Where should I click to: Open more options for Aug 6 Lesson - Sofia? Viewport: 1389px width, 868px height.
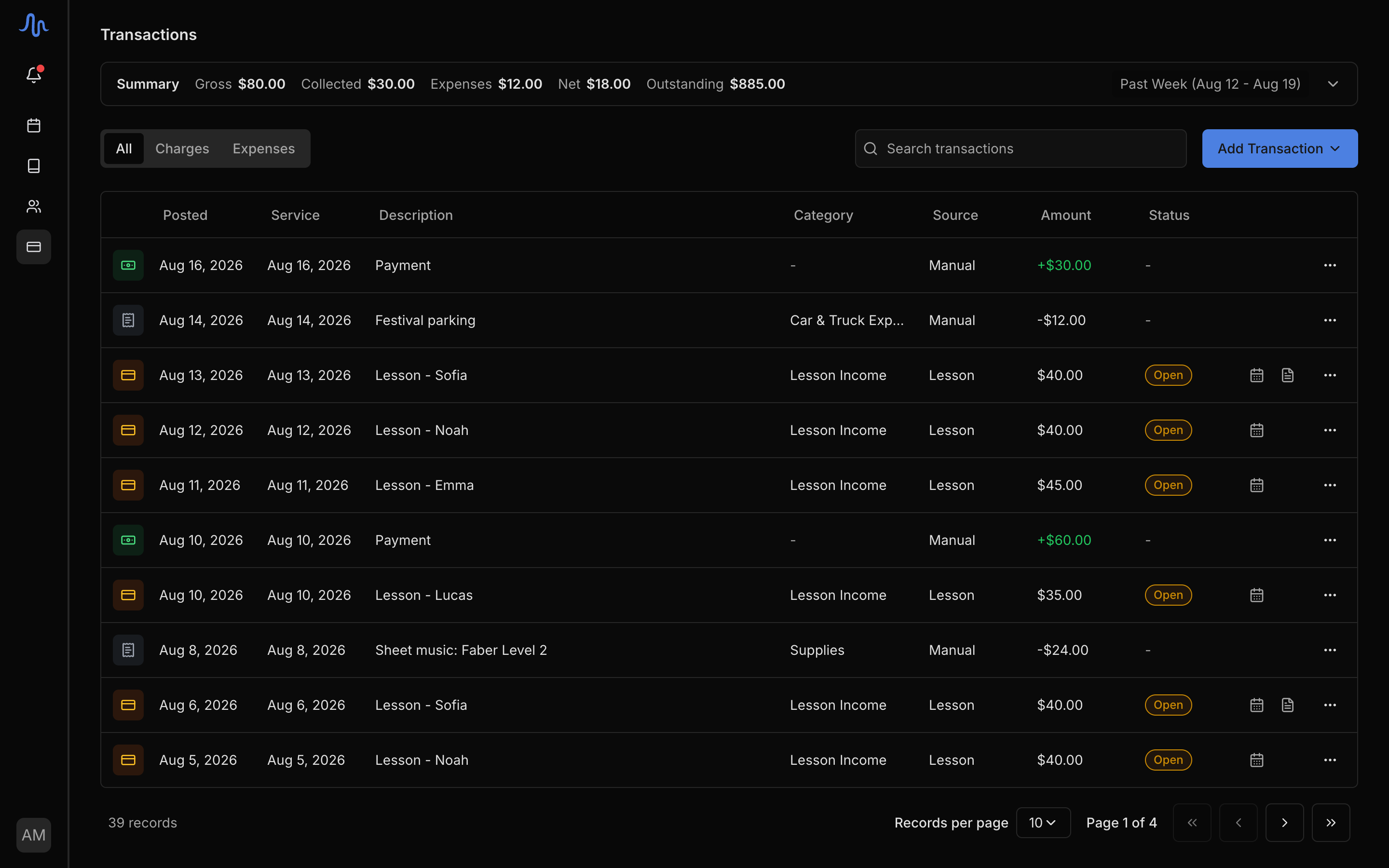(x=1330, y=705)
